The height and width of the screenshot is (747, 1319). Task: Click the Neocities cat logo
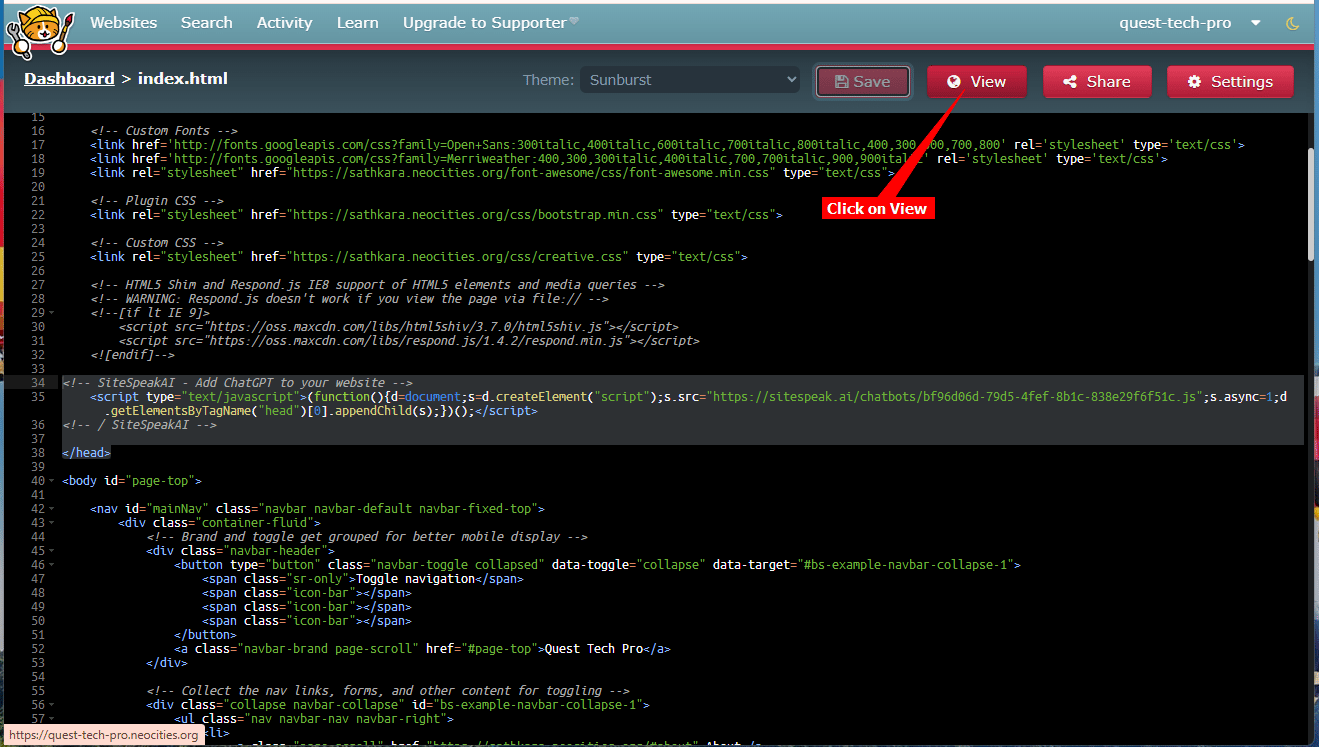tap(39, 31)
